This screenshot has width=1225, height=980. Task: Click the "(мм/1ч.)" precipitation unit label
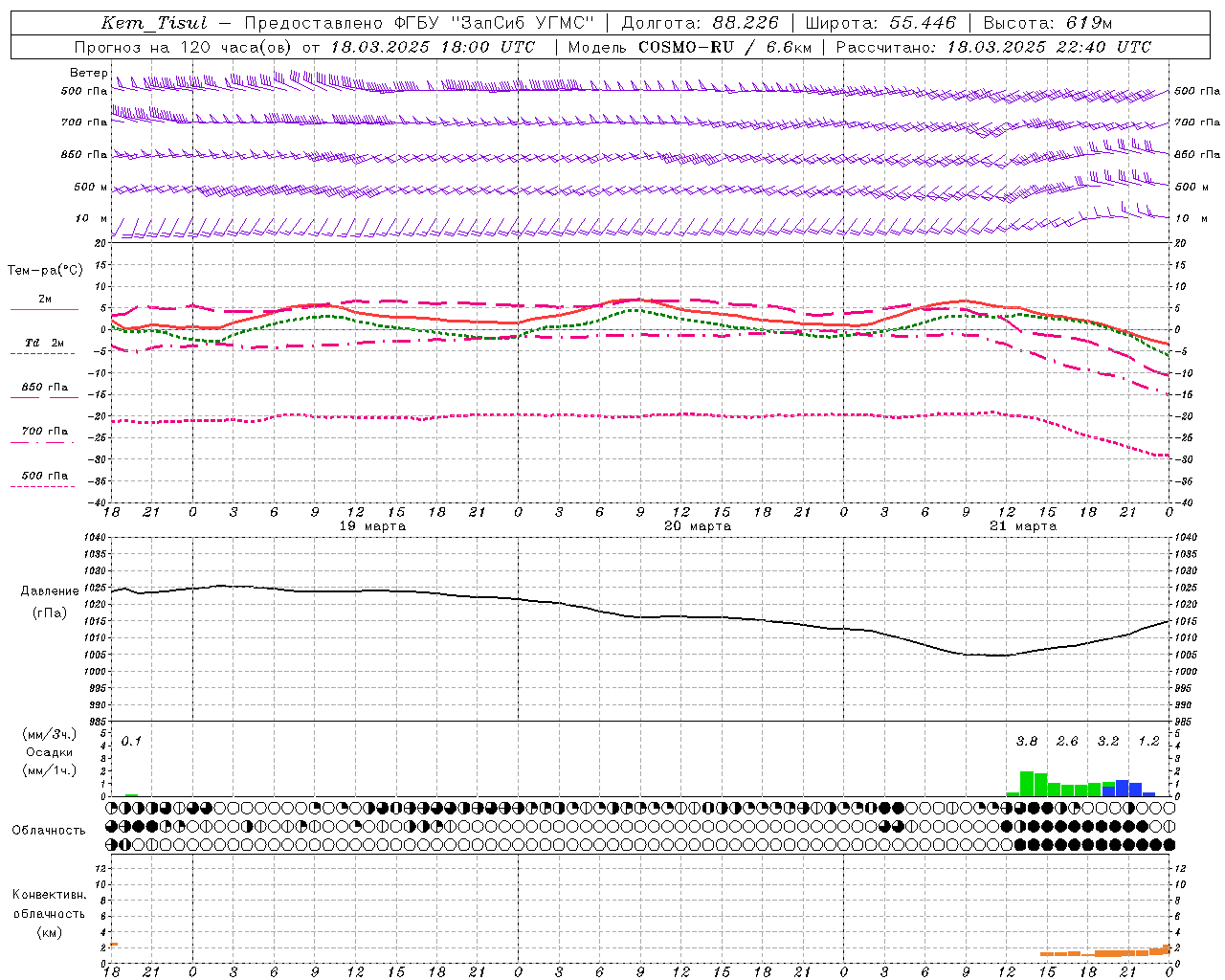click(50, 770)
